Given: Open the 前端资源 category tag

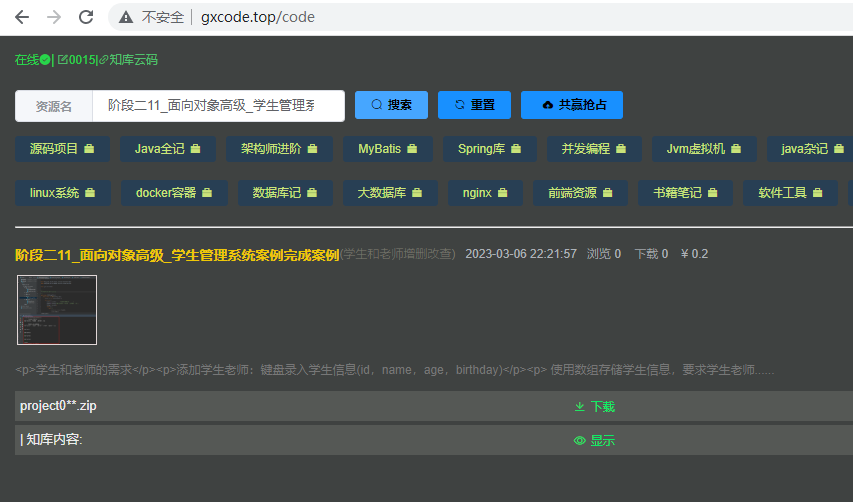Looking at the screenshot, I should (580, 193).
